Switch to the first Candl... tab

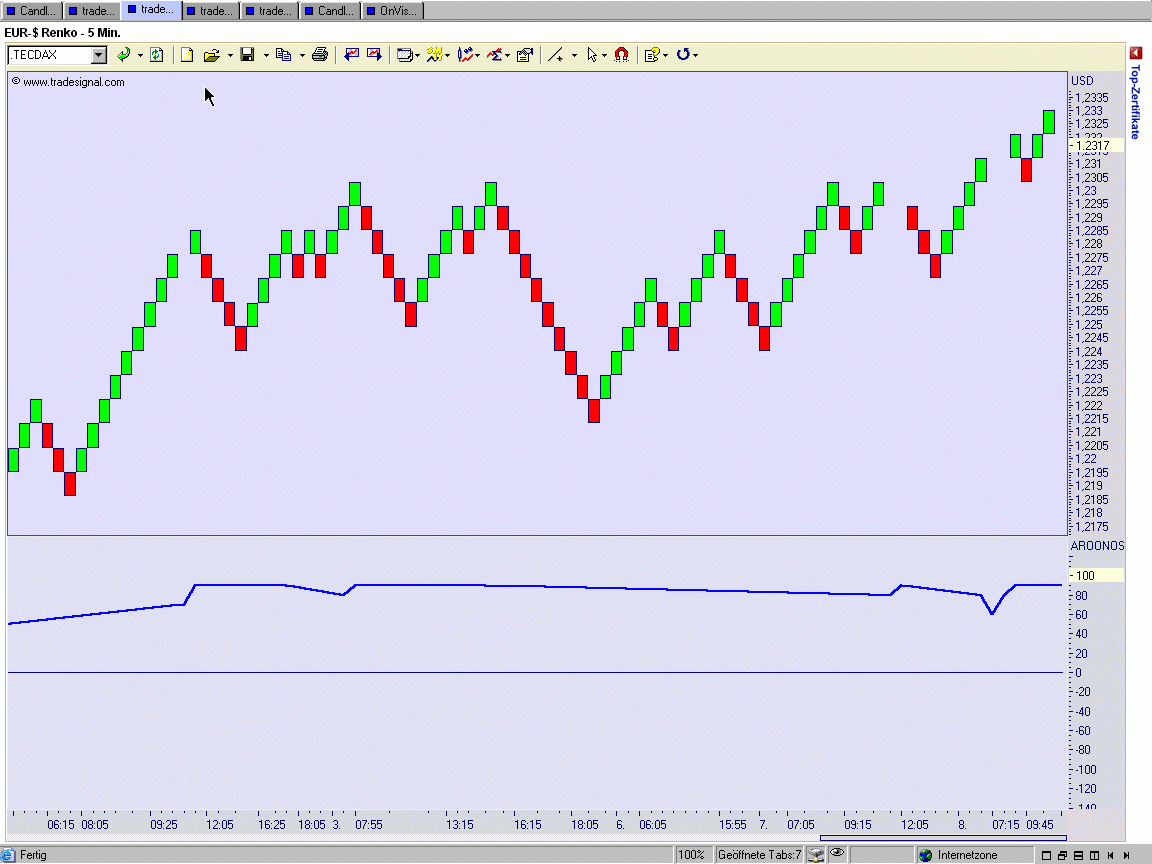coord(32,11)
